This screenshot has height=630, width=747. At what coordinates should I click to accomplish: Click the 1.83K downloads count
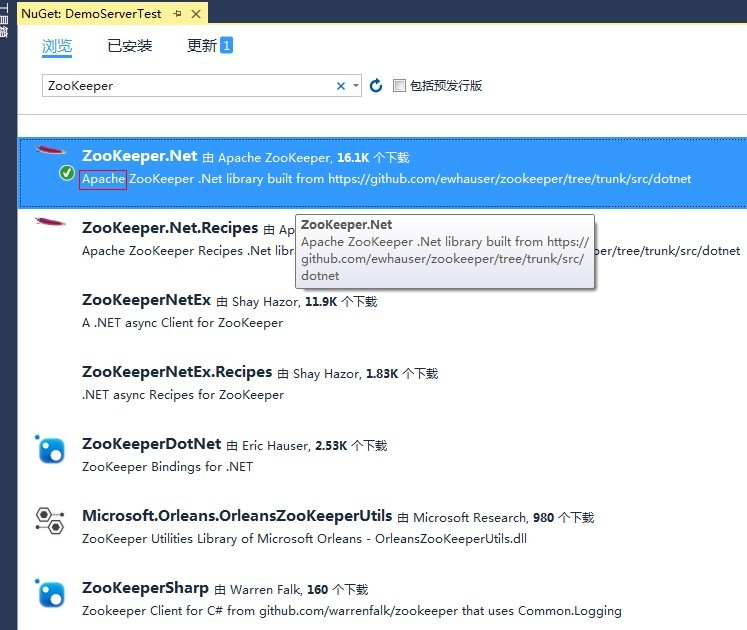tap(382, 374)
